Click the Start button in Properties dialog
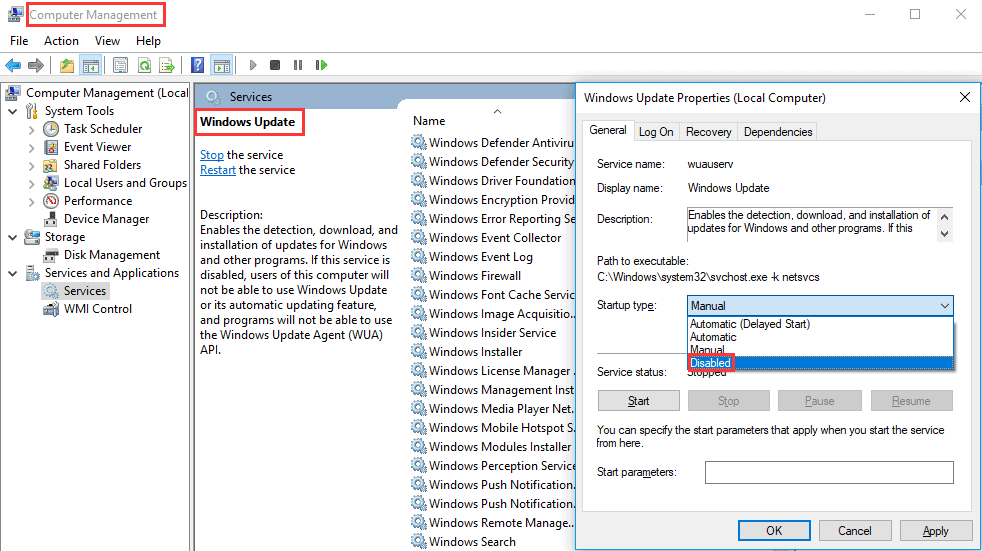 [x=638, y=401]
